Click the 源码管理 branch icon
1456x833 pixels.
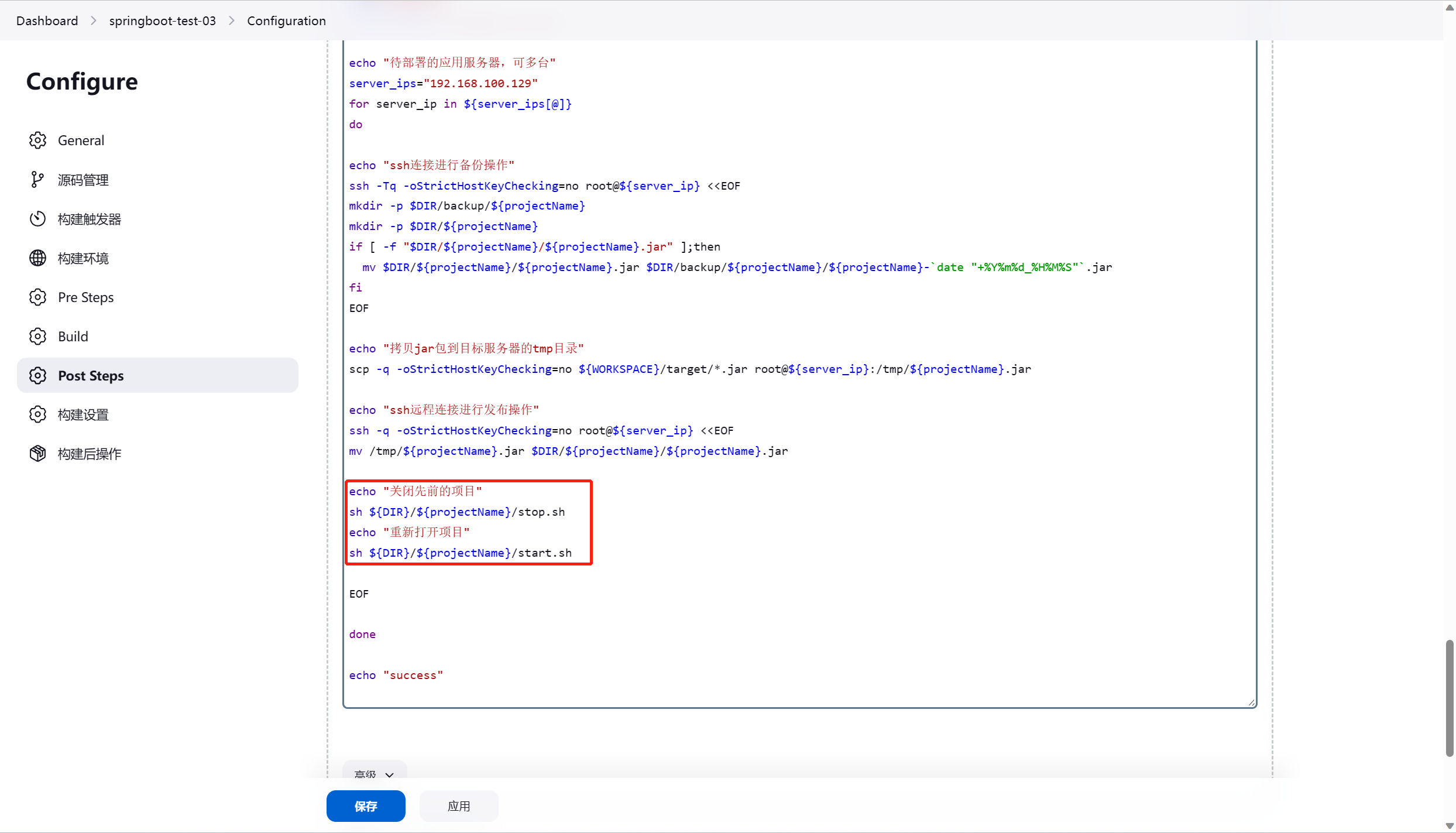point(37,180)
